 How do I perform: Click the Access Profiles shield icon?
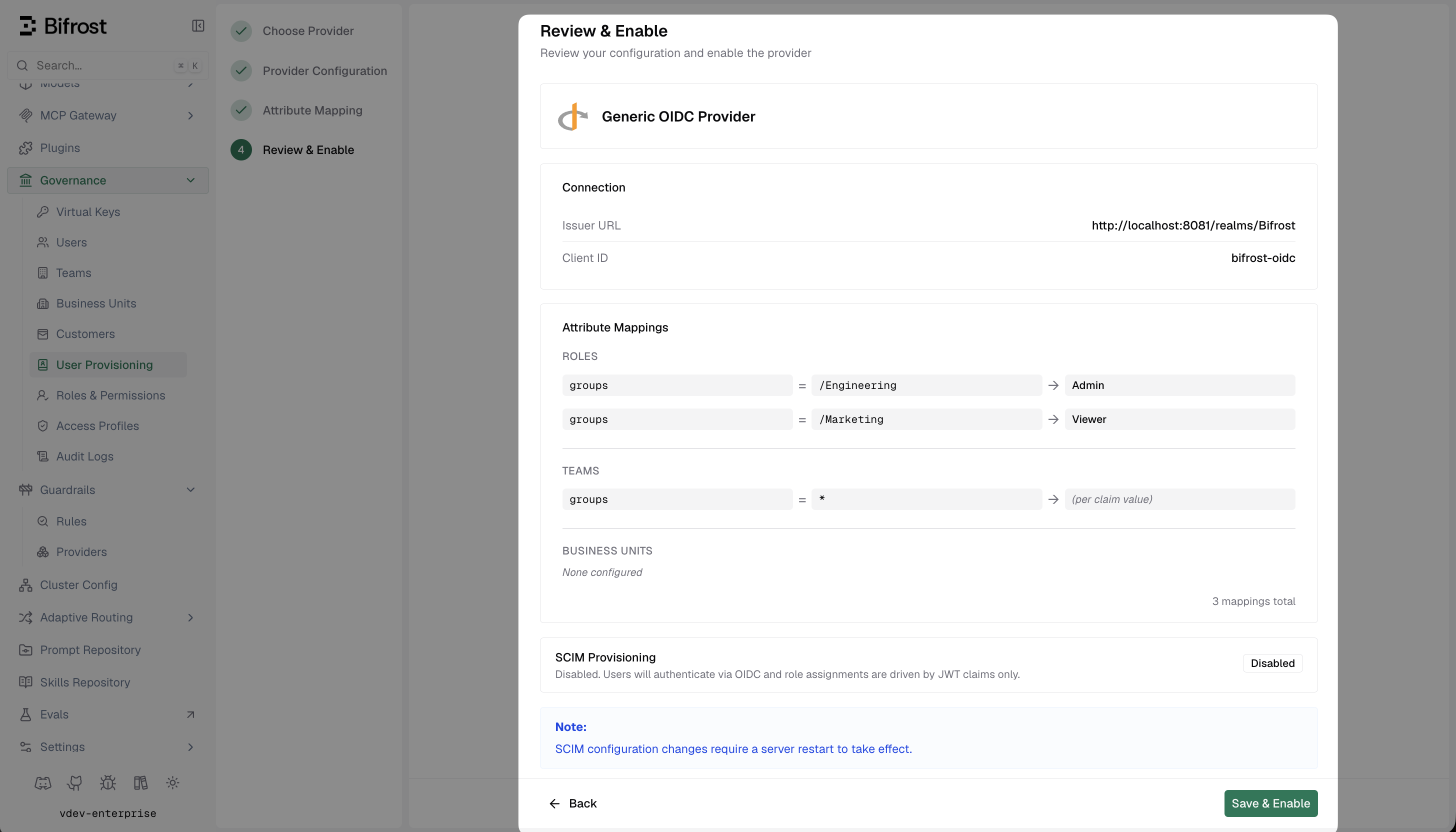pyautogui.click(x=43, y=425)
